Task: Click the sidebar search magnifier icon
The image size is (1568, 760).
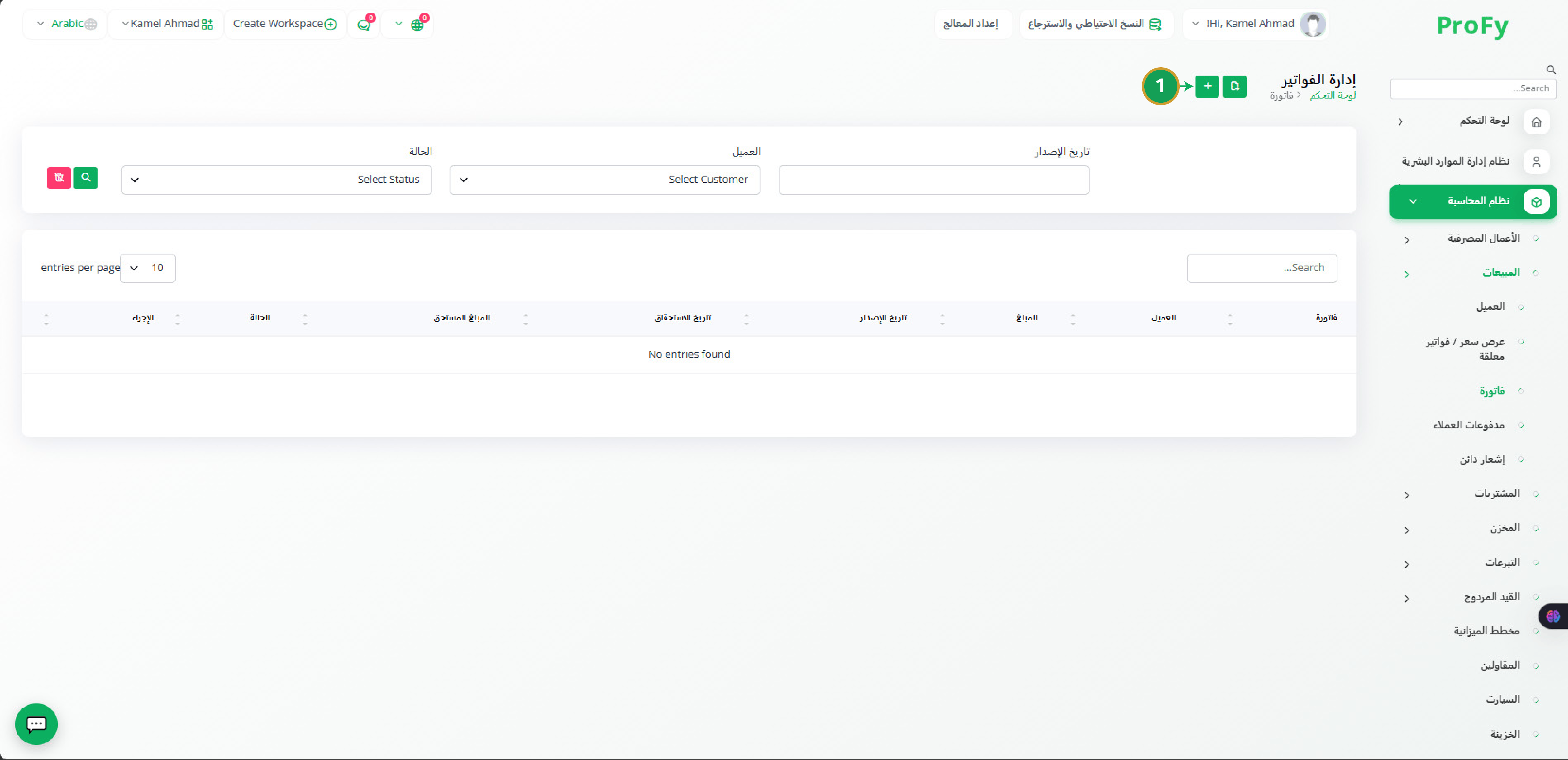Action: (1551, 69)
